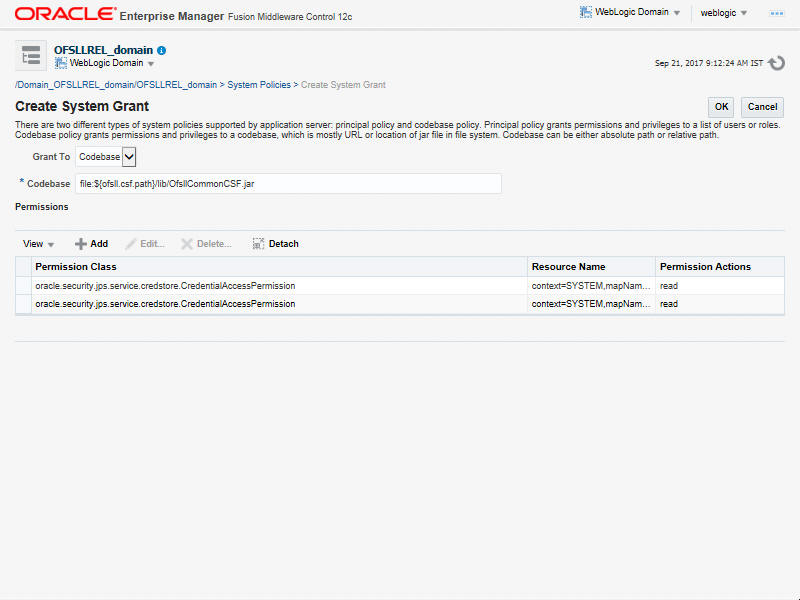800x600 pixels.
Task: Refresh page using the circular arrow icon
Action: point(777,63)
